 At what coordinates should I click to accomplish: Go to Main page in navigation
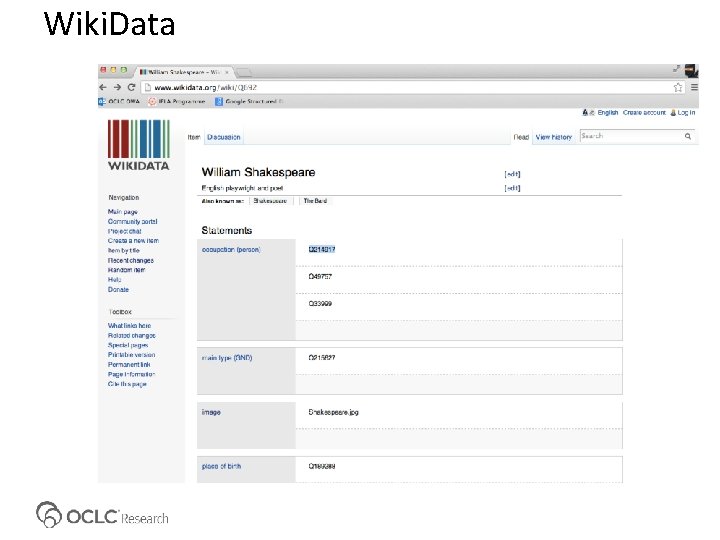(123, 212)
